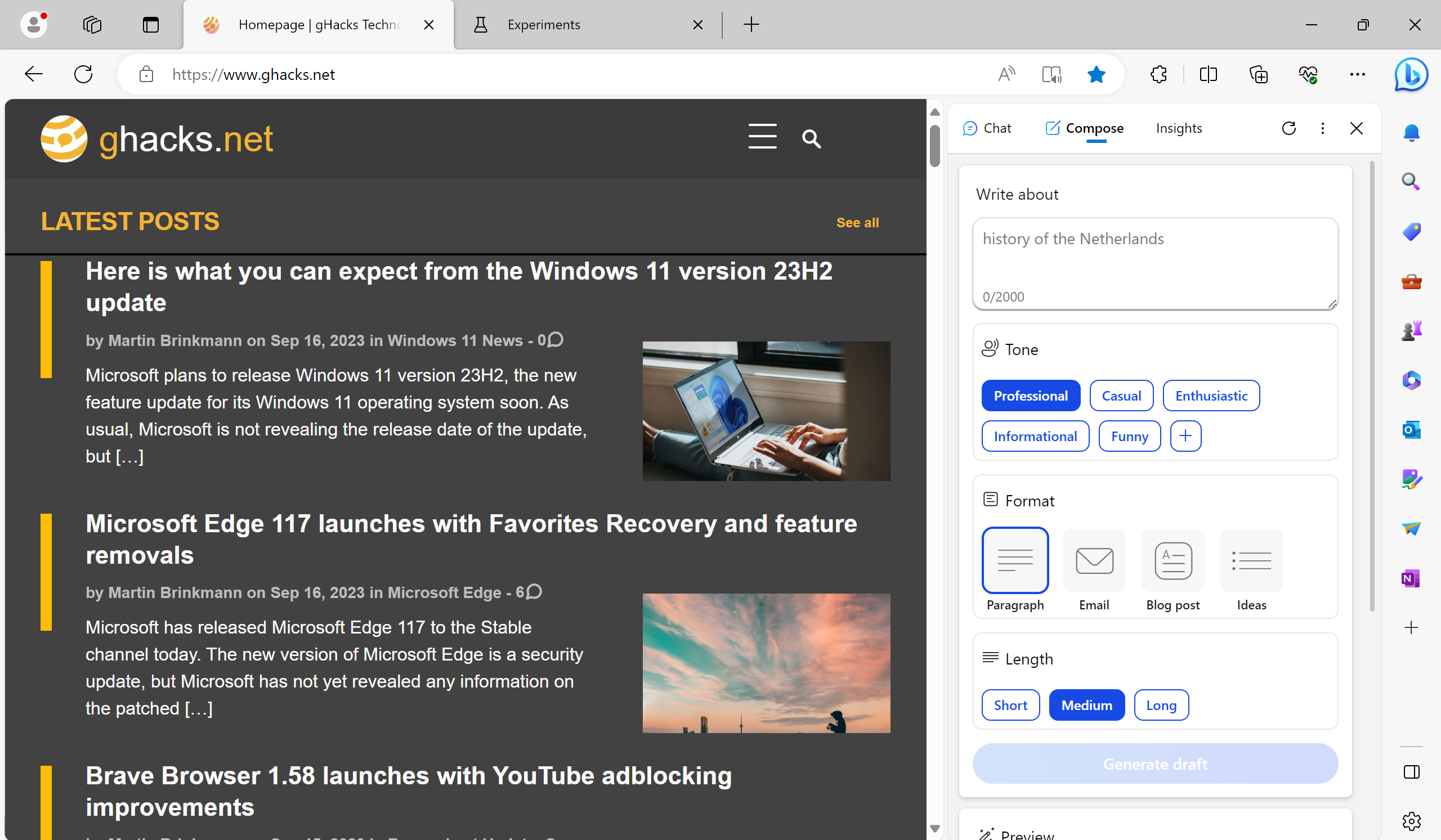
Task: View site information lock icon
Action: [146, 74]
